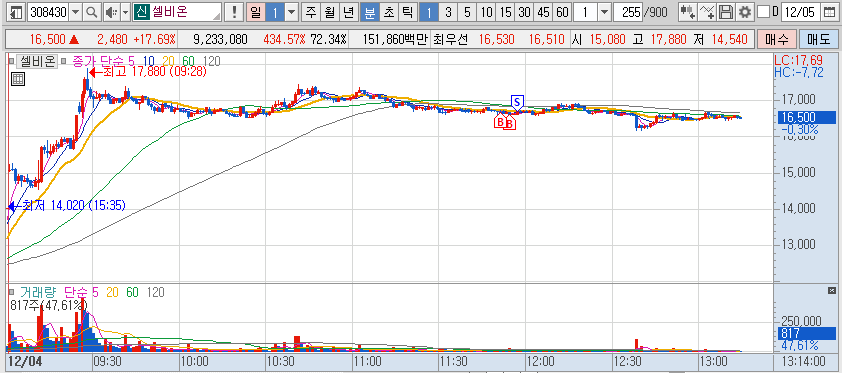The width and height of the screenshot is (842, 373).
Task: Click the exclamation mark info icon
Action: pyautogui.click(x=234, y=12)
